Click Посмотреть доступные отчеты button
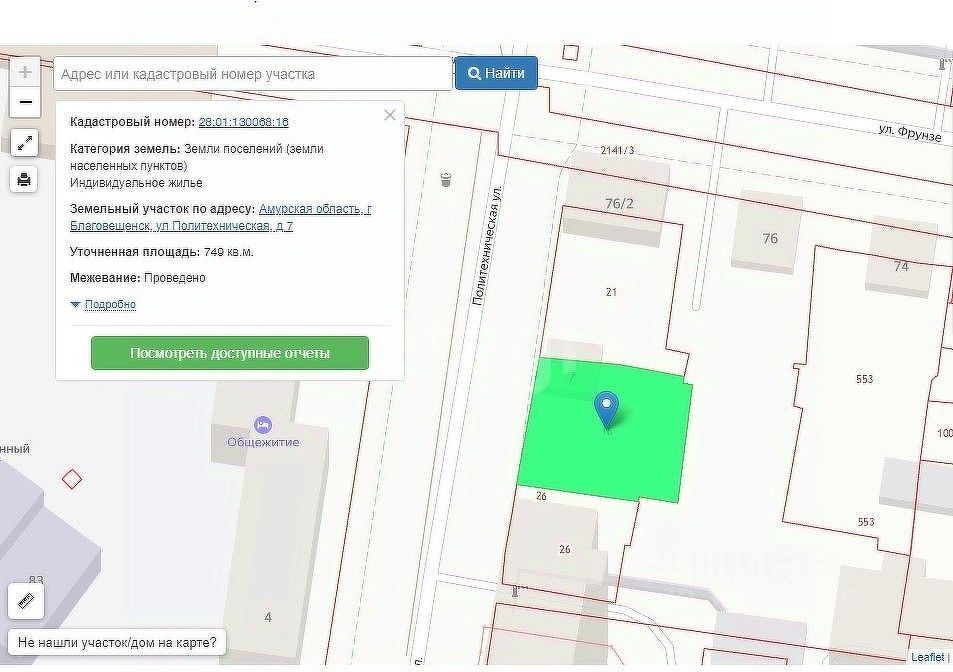Image resolution: width=953 pixels, height=672 pixels. pos(230,353)
